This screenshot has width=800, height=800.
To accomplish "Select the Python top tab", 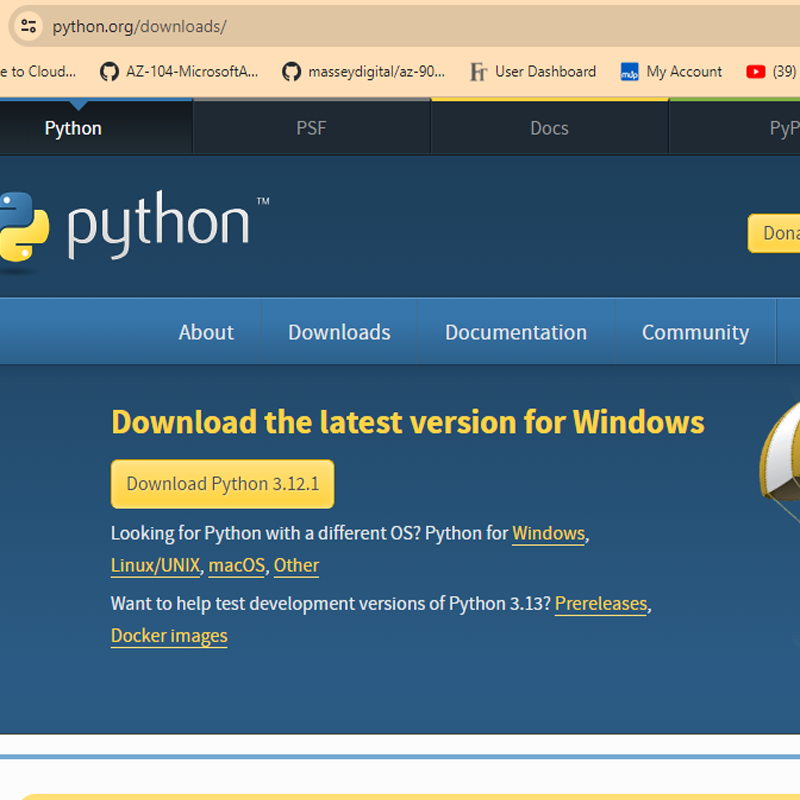I will point(73,128).
